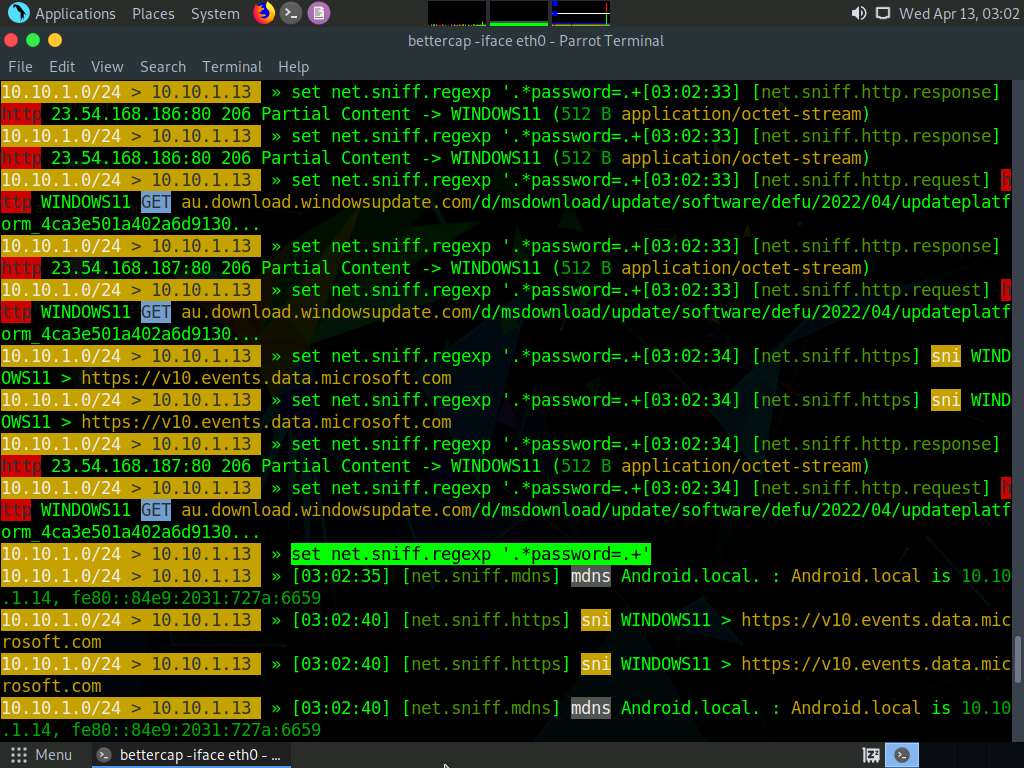Viewport: 1024px width, 768px height.
Task: Open the Search menu
Action: (x=163, y=66)
